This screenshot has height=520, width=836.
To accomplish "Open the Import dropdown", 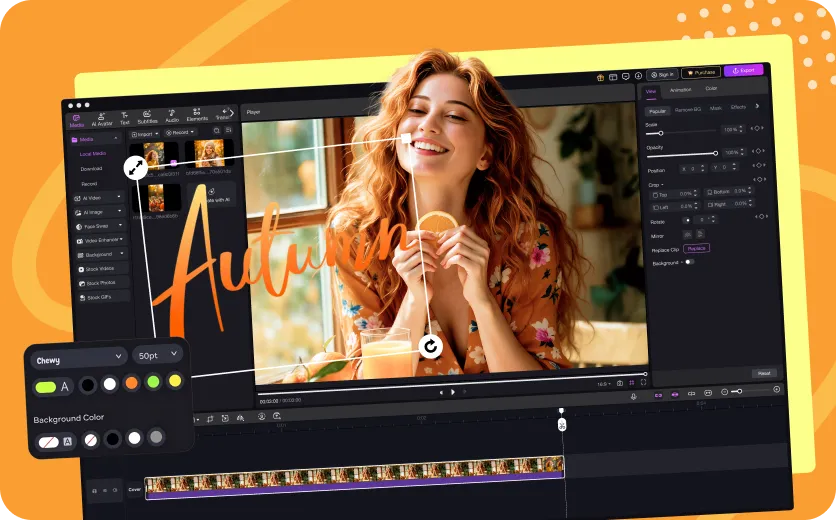I will pyautogui.click(x=145, y=134).
